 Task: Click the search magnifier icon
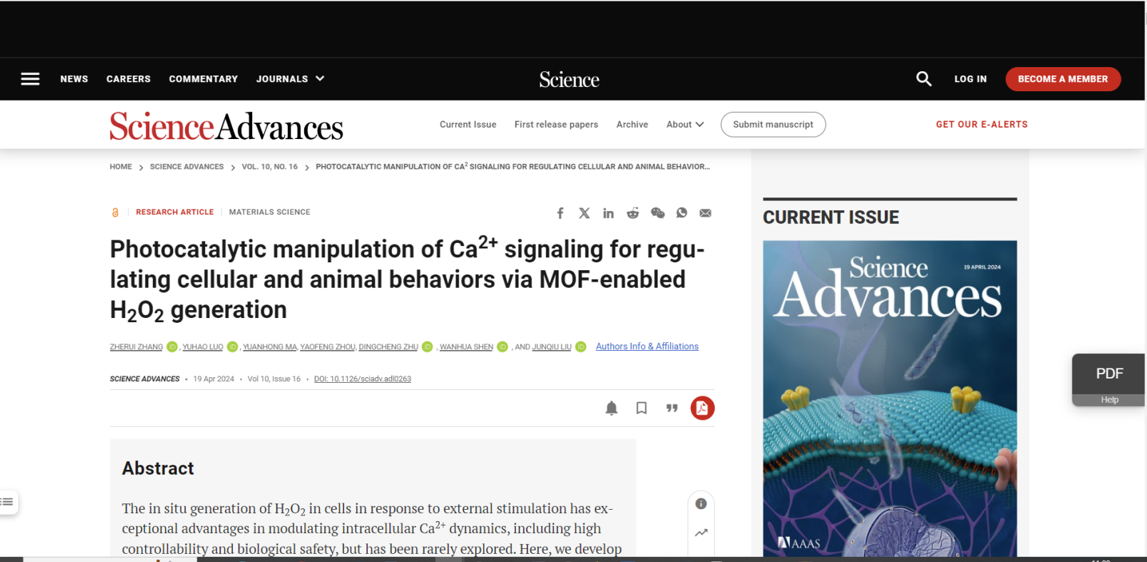tap(924, 79)
